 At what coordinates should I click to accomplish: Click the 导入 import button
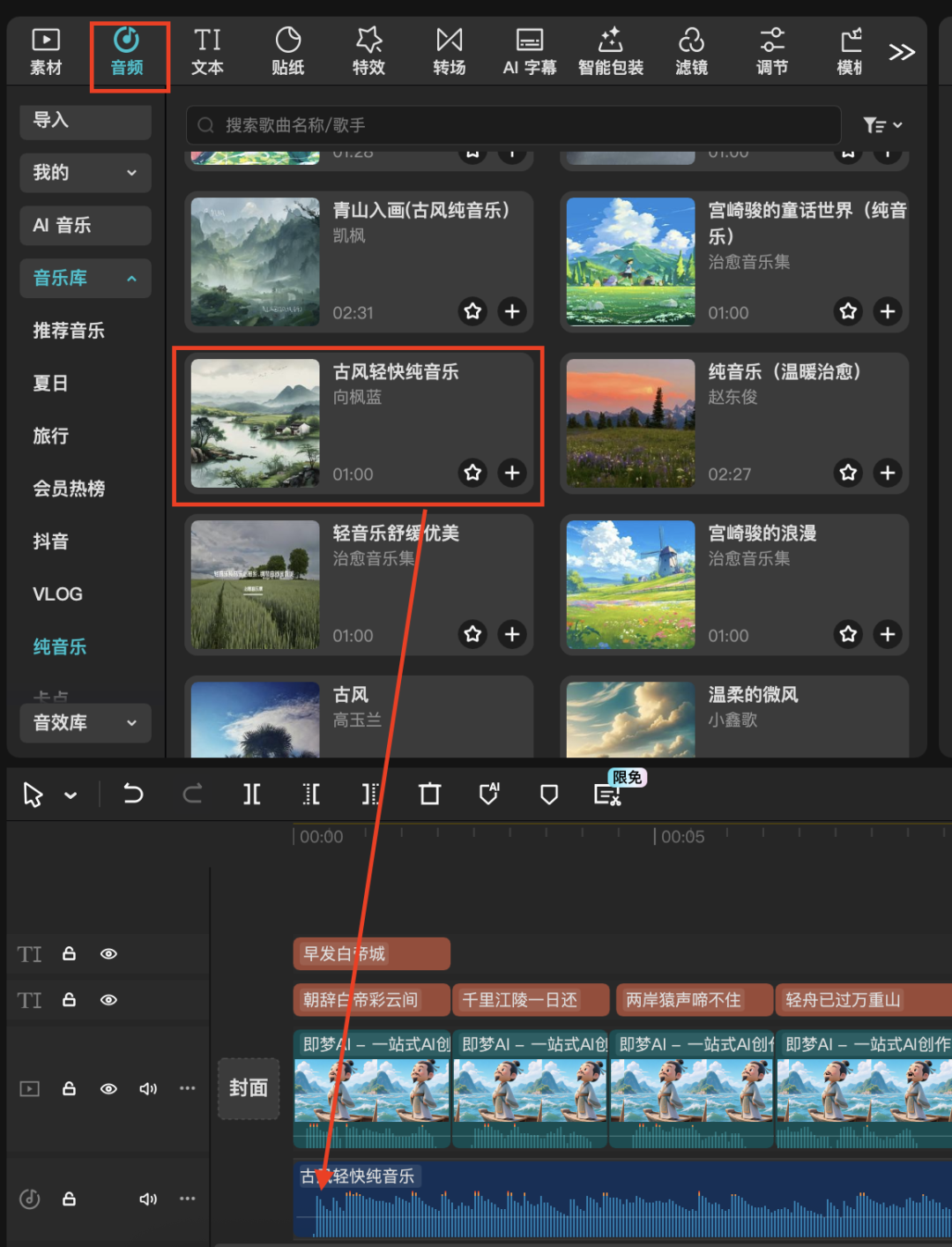coord(85,122)
